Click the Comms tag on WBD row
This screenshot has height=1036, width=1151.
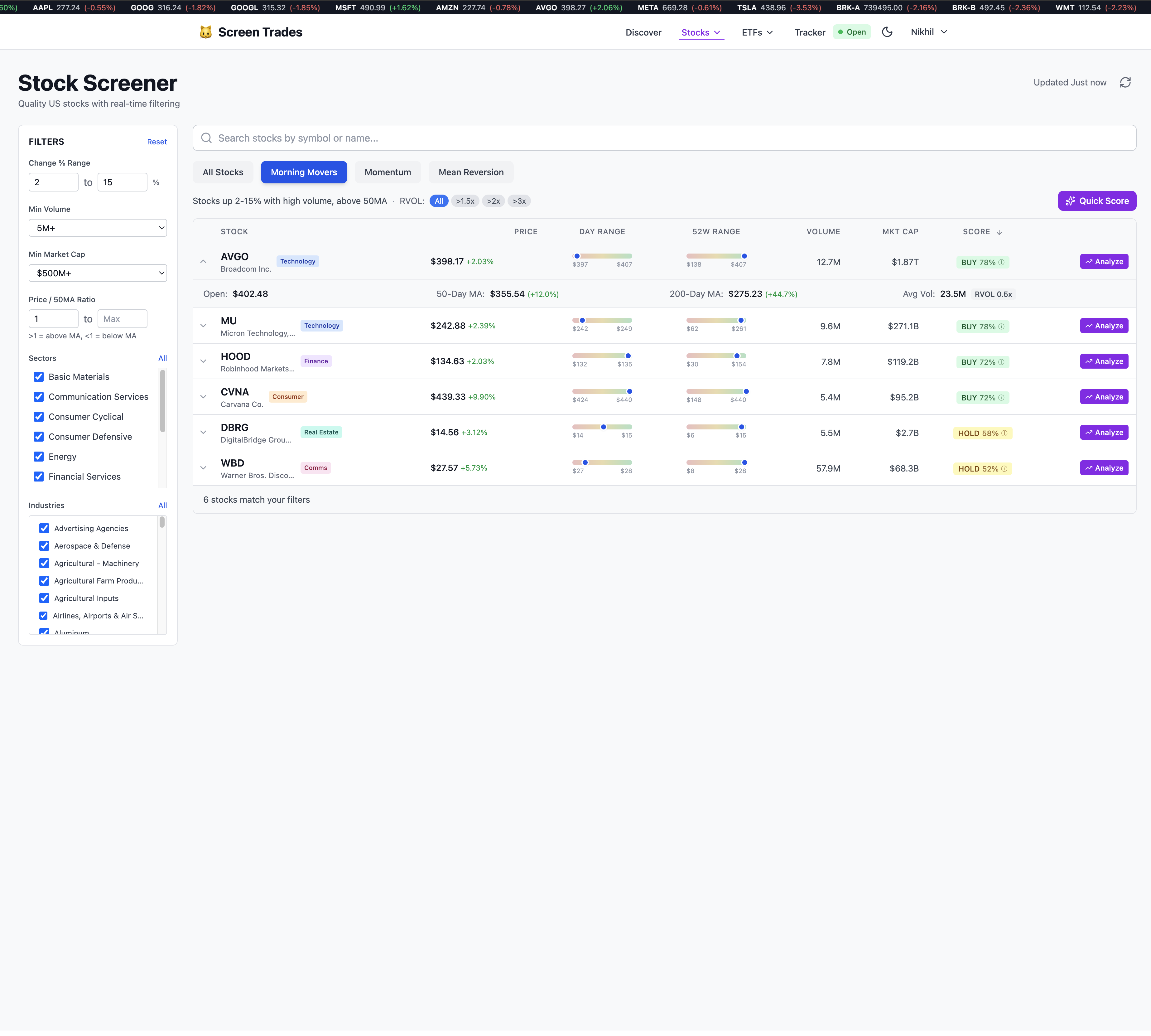click(315, 468)
